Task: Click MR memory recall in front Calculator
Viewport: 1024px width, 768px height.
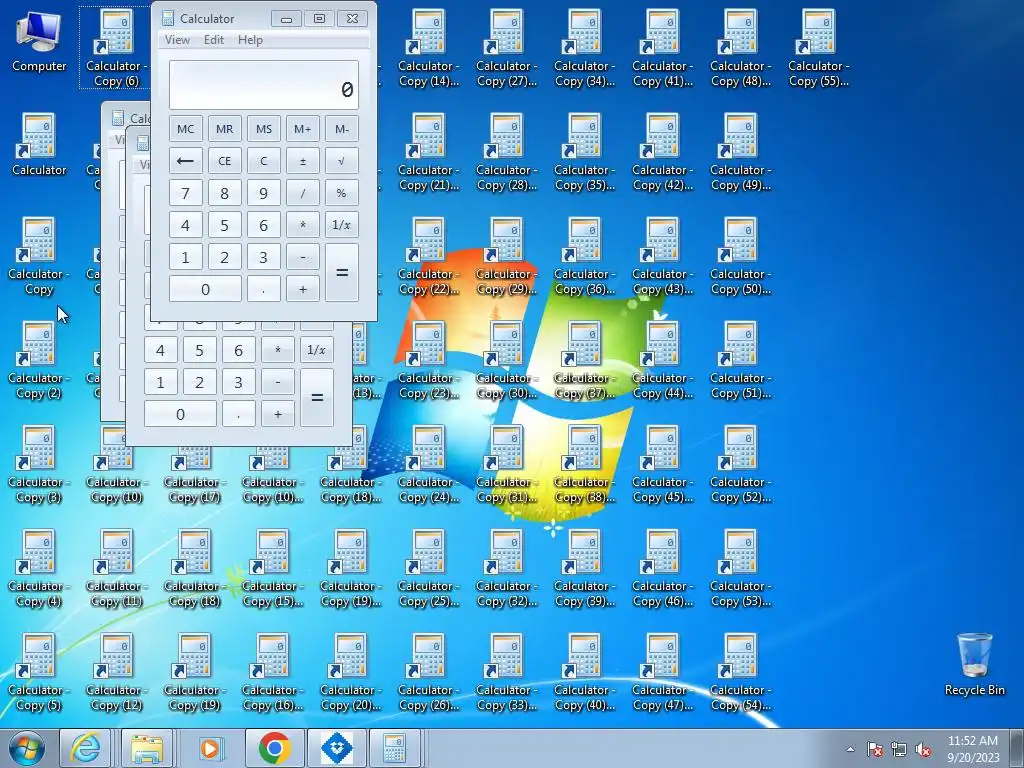Action: pyautogui.click(x=225, y=129)
